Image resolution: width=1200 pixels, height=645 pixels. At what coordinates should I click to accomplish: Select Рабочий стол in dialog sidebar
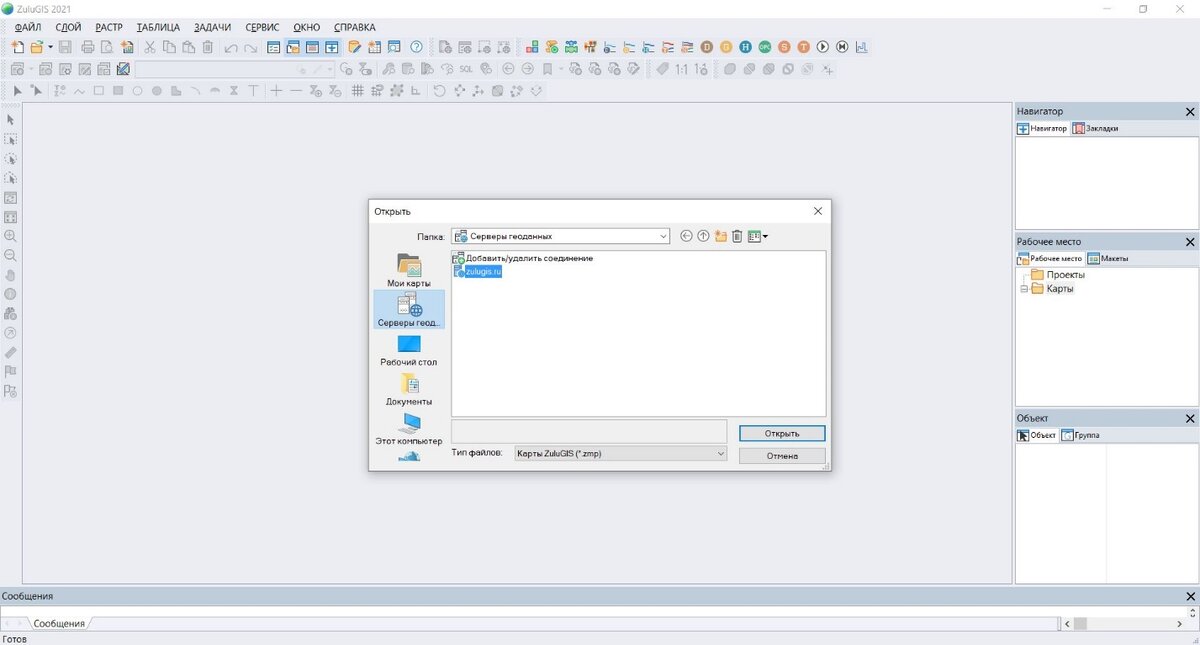point(409,350)
